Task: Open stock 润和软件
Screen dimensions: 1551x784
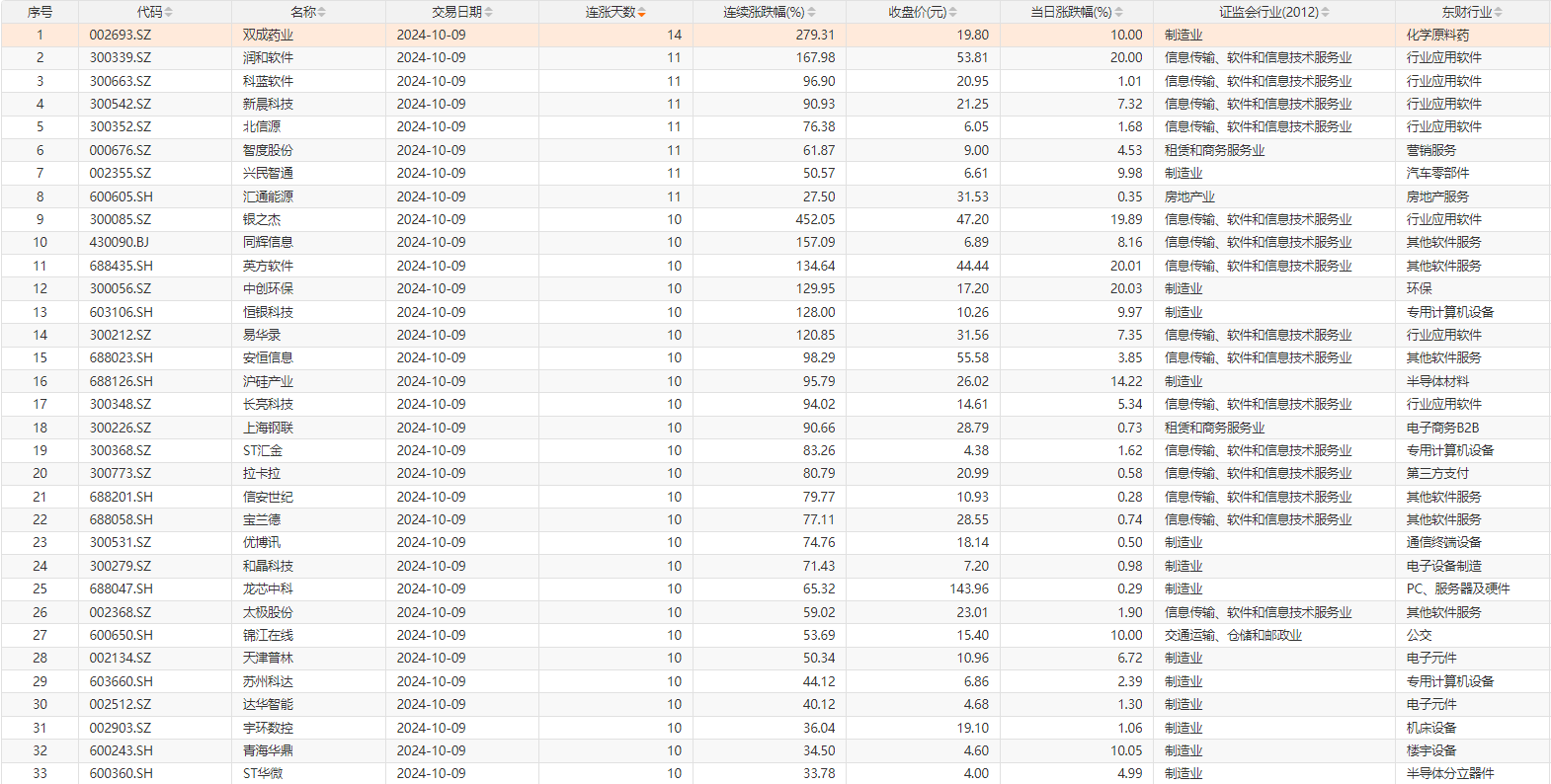Action: coord(268,57)
